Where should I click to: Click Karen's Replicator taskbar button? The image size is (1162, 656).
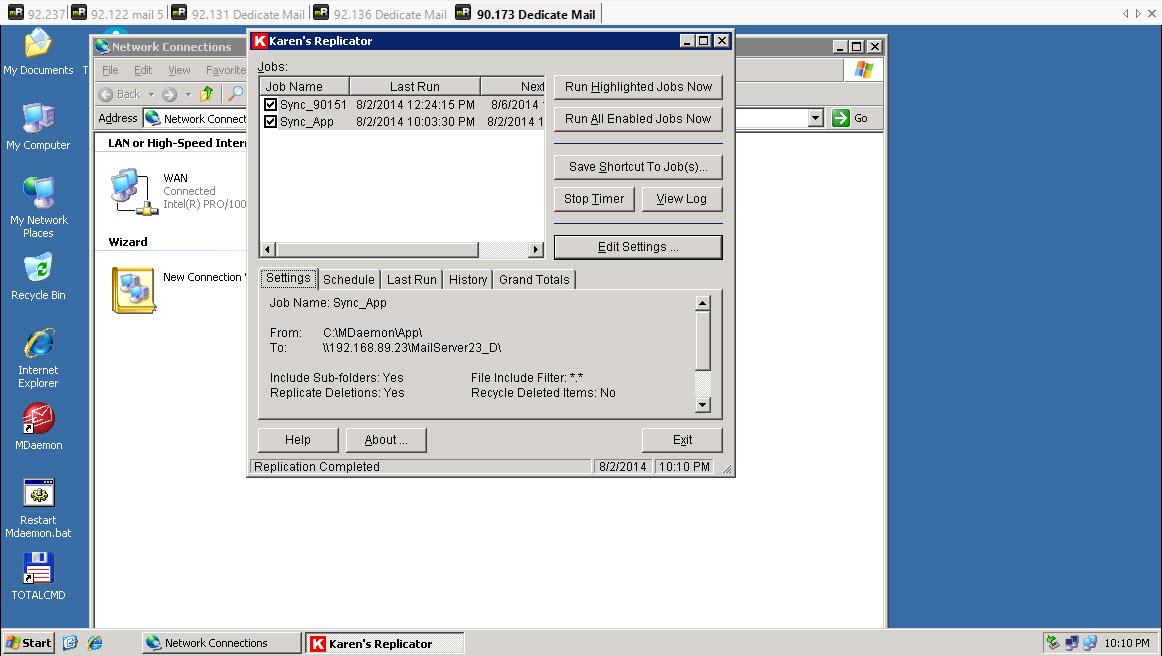tap(385, 643)
